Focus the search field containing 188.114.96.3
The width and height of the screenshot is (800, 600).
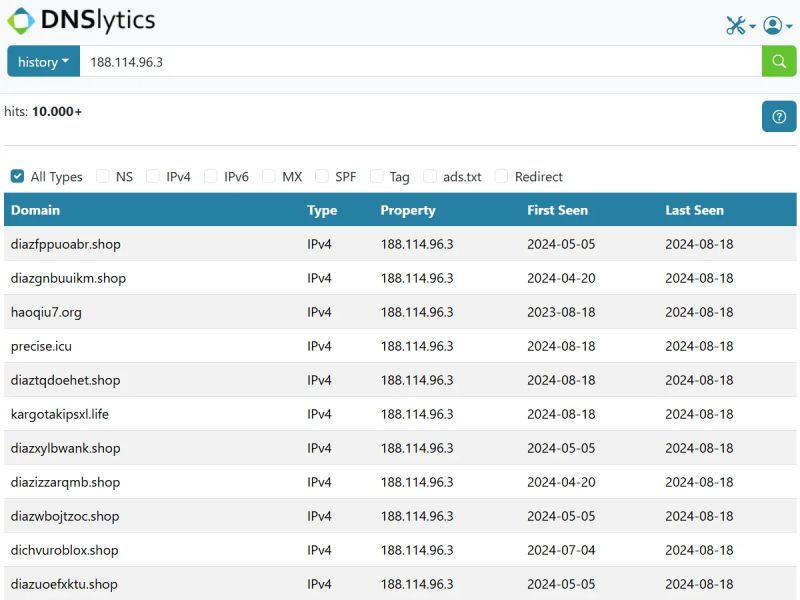click(420, 61)
